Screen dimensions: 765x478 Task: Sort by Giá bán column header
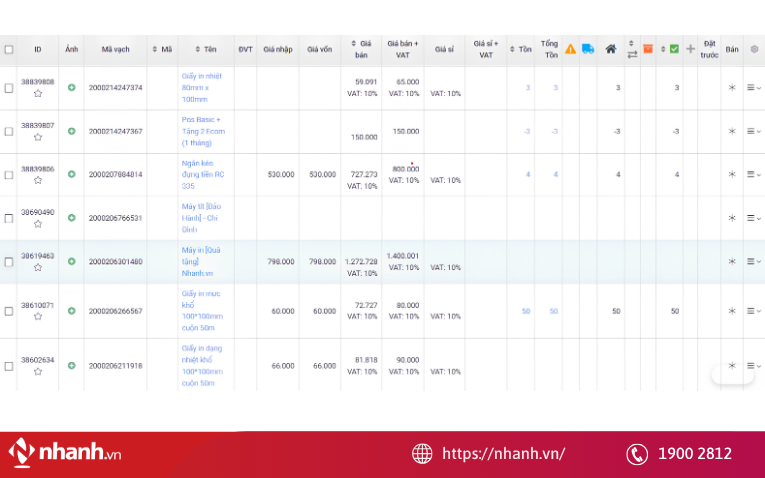(361, 49)
